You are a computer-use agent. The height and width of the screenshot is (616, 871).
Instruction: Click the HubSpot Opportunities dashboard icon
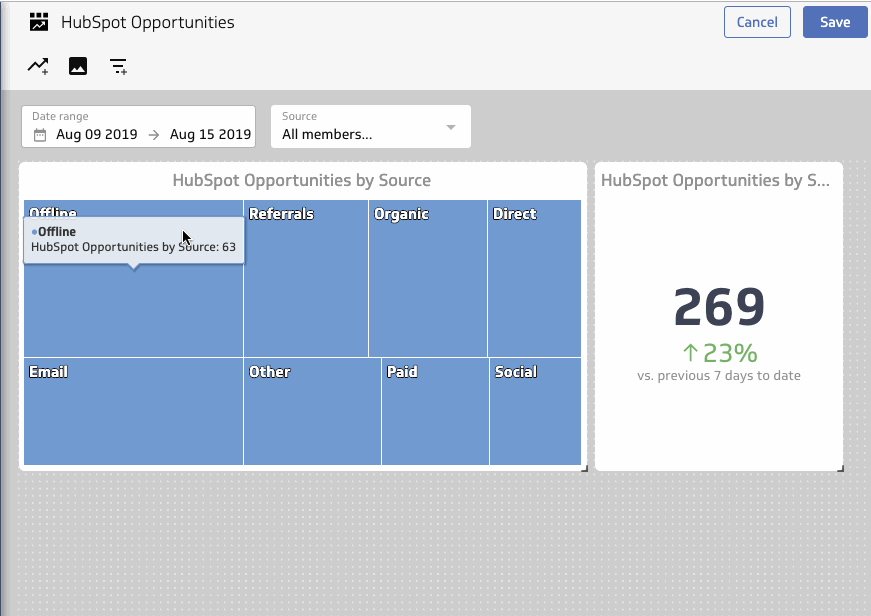pyautogui.click(x=39, y=20)
